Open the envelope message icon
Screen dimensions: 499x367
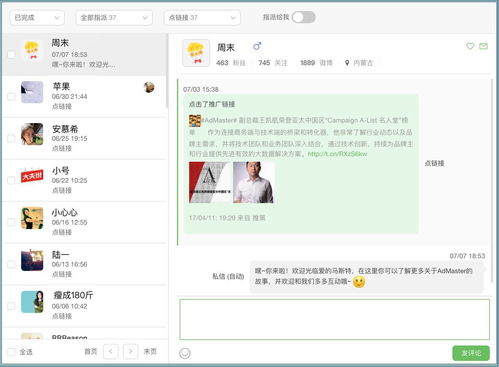483,46
